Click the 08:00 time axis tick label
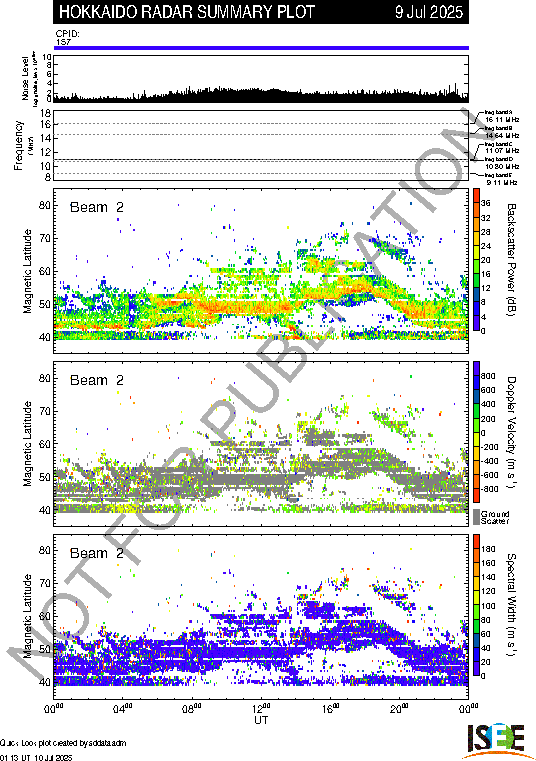The image size is (536, 761). click(192, 708)
